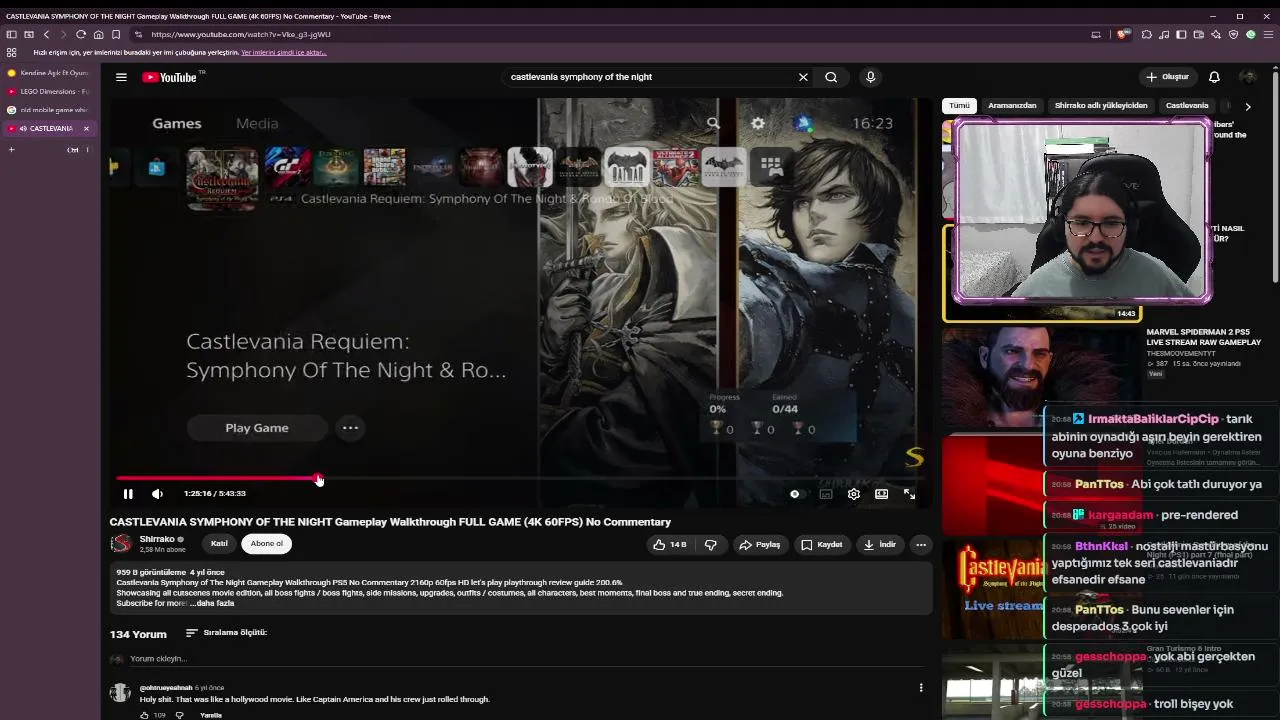Join the channel with Katıl
Screen dimensions: 1280x720
(219, 544)
